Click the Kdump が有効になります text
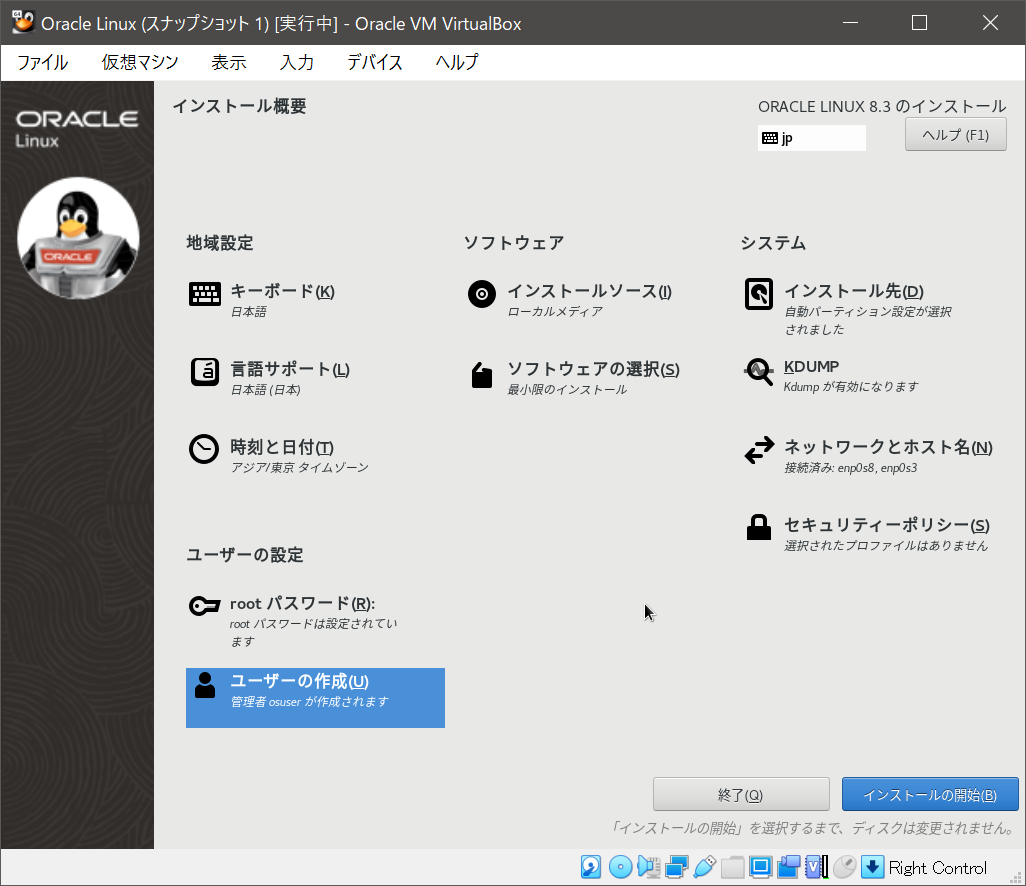Screen dimensions: 1026x886 click(851, 387)
